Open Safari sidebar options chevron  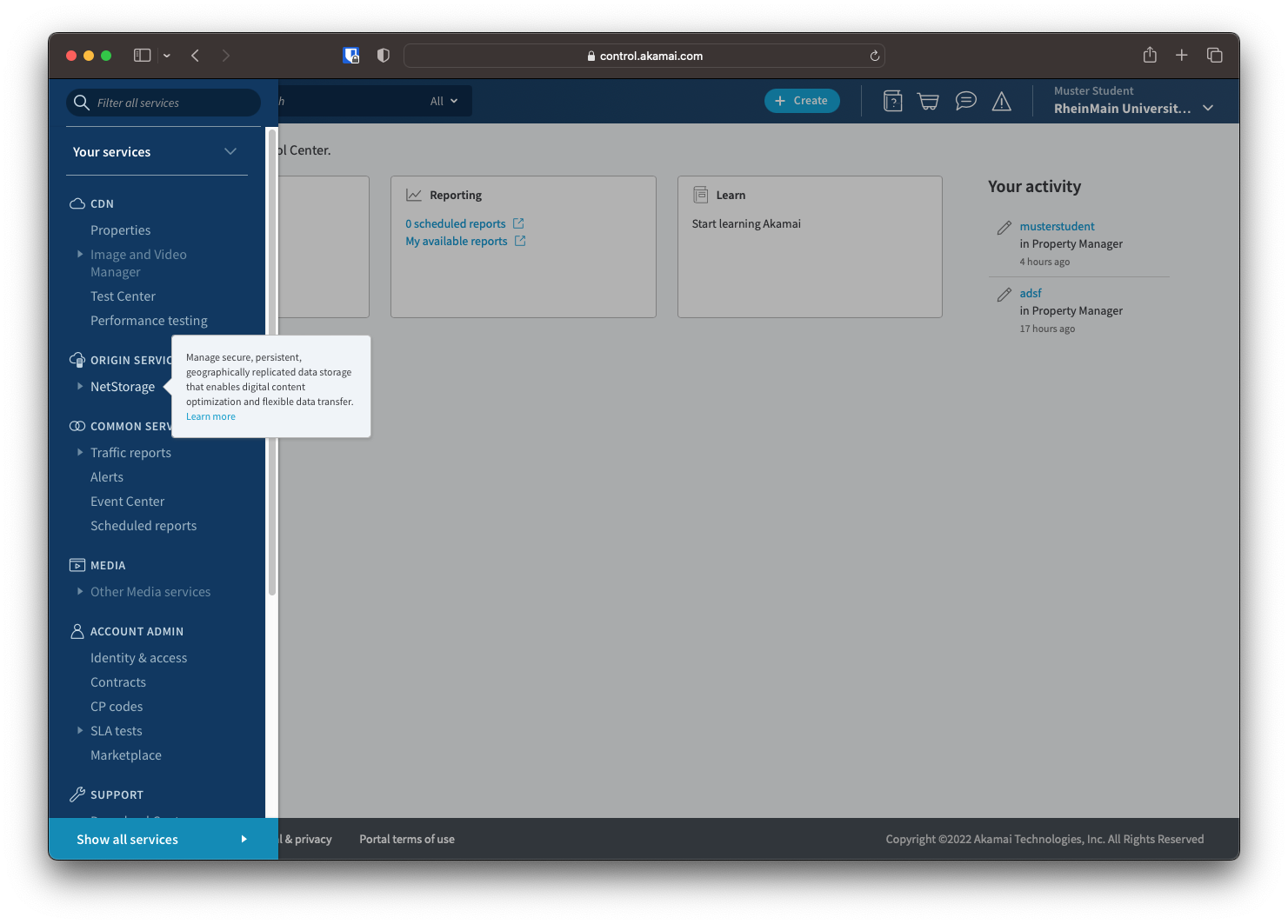(167, 56)
